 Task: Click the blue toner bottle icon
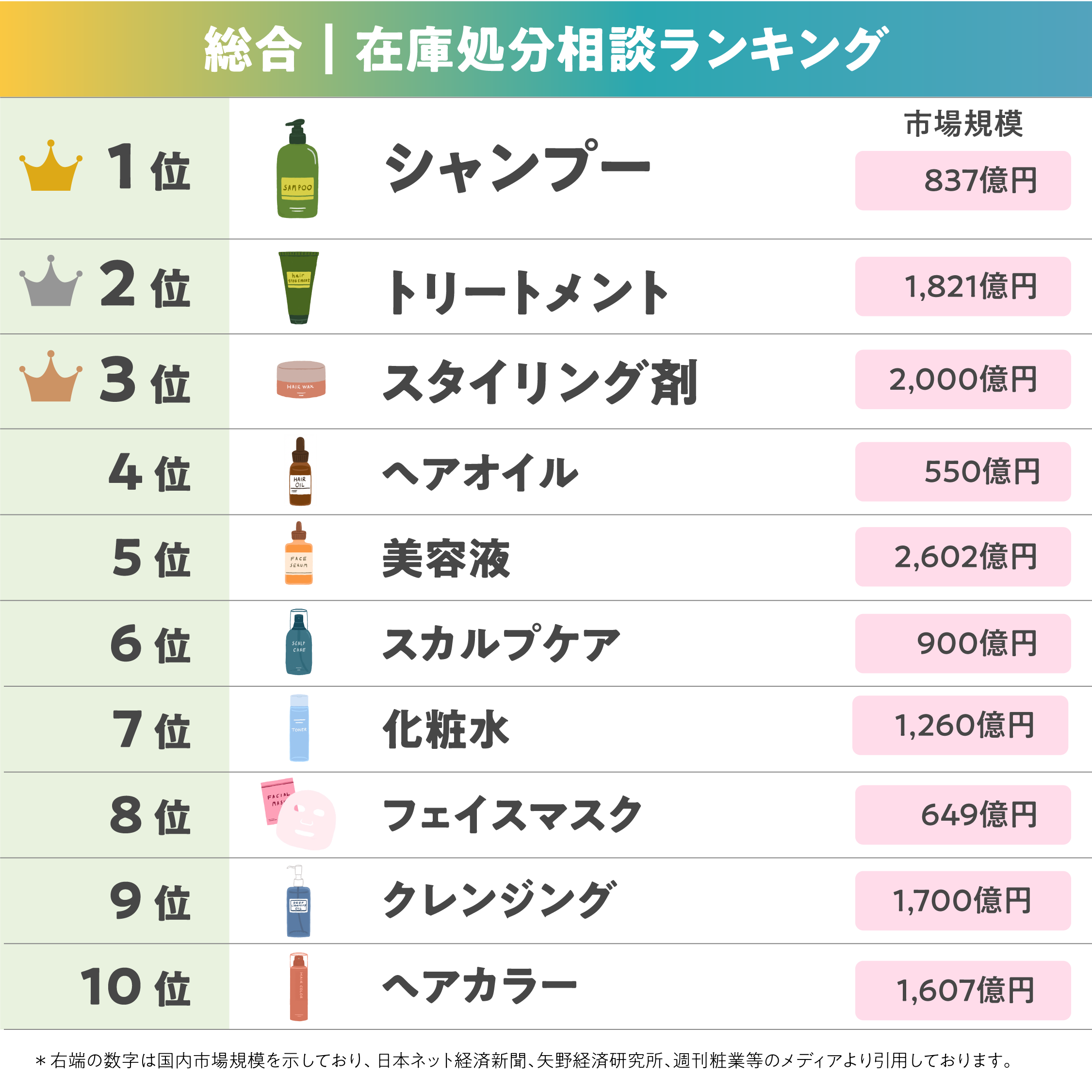[x=299, y=728]
